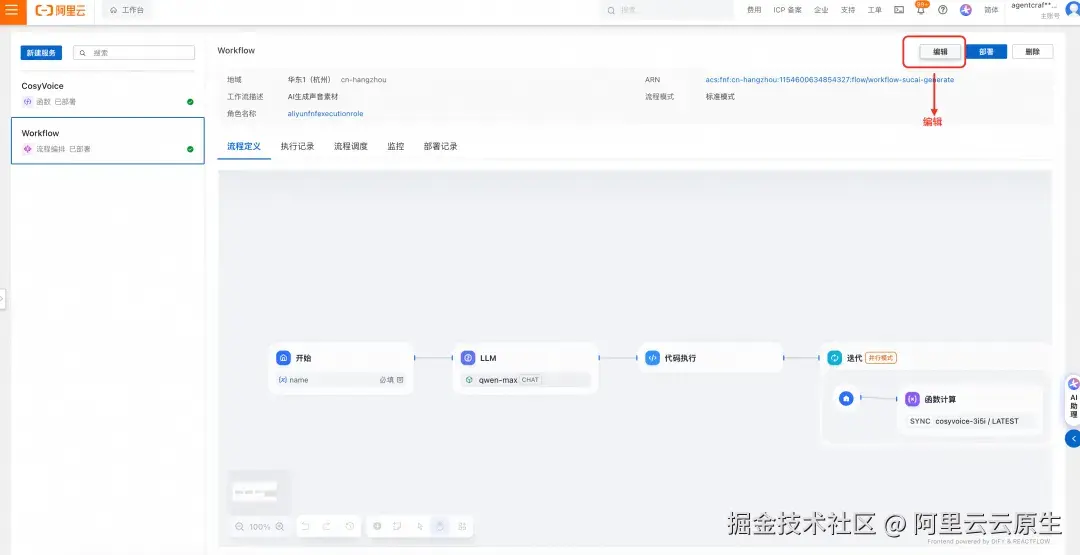Open the help question mark icon
This screenshot has height=555, width=1080.
(943, 10)
